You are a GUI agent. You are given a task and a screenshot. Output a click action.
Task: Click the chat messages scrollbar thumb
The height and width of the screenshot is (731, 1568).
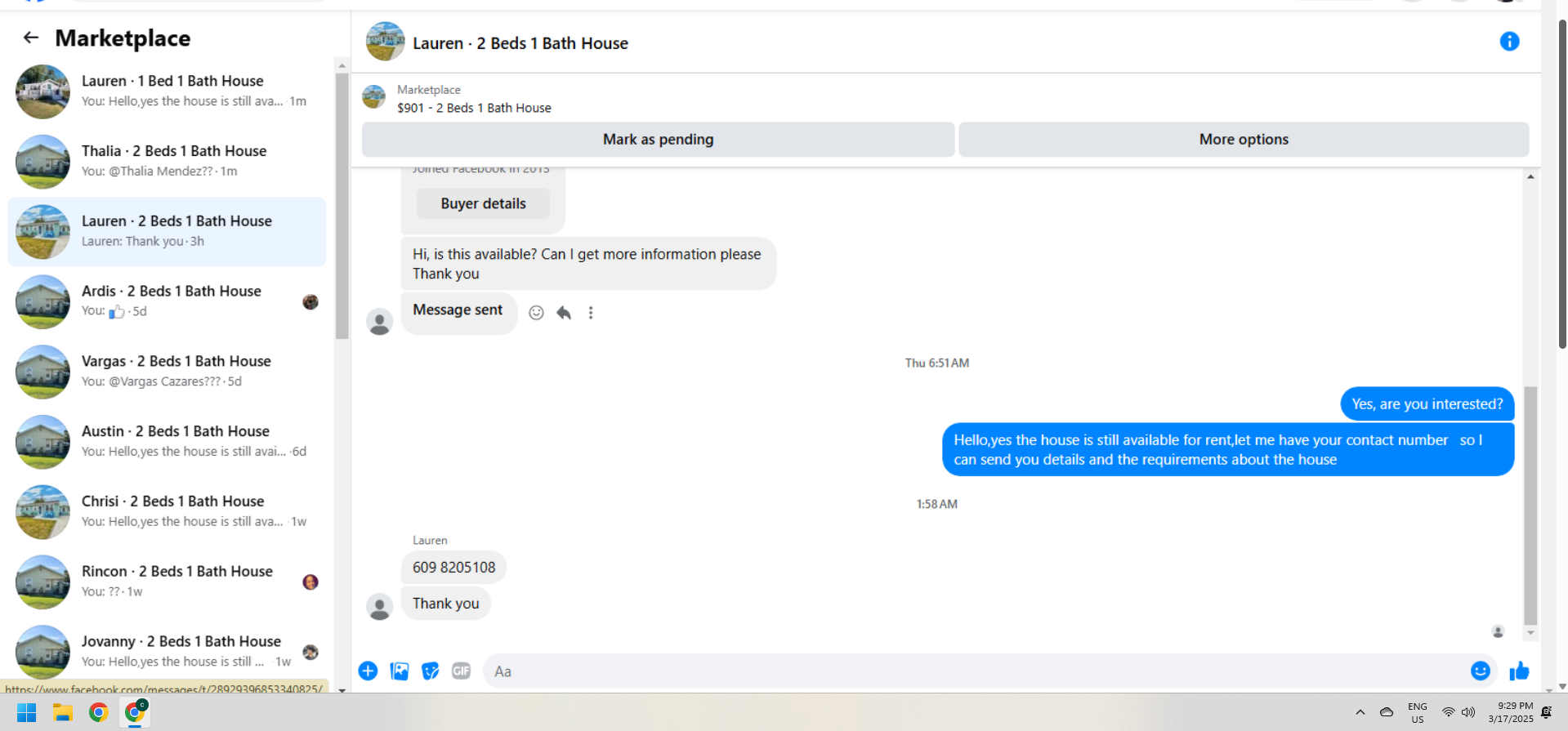(1530, 506)
